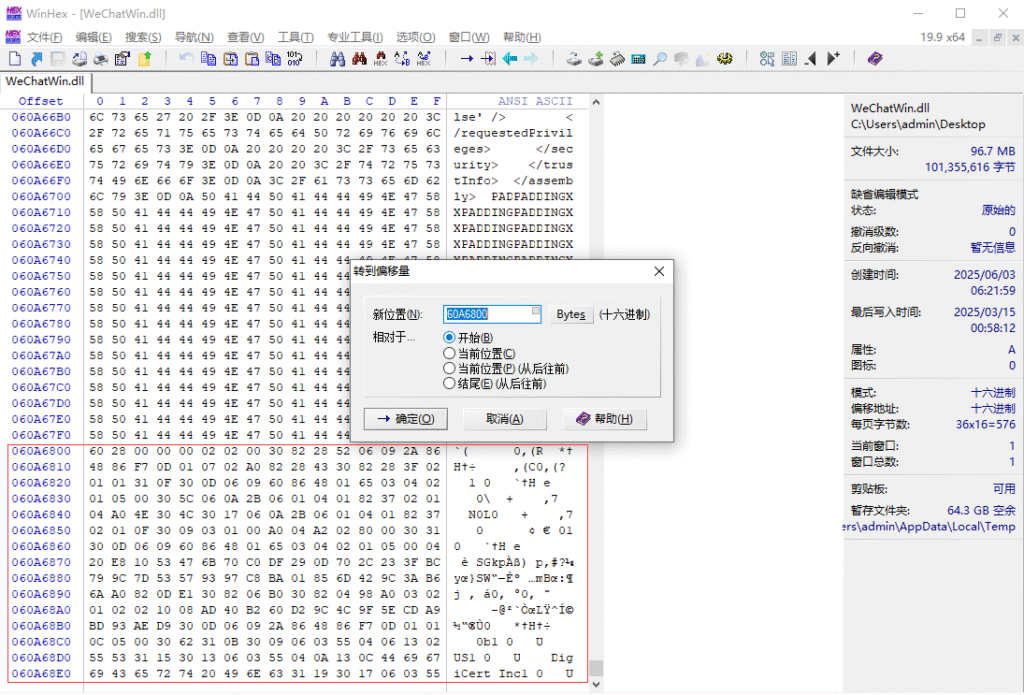Click the 取消(A) cancel button
The image size is (1024, 695).
(505, 419)
